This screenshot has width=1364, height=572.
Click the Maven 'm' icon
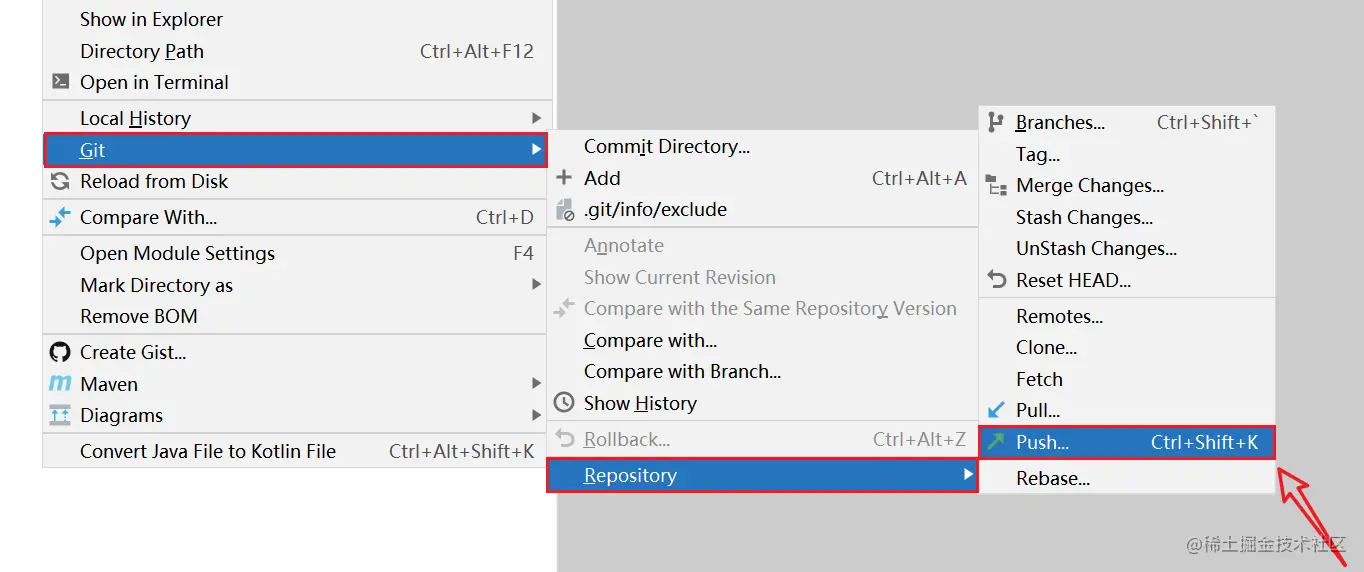pyautogui.click(x=61, y=384)
